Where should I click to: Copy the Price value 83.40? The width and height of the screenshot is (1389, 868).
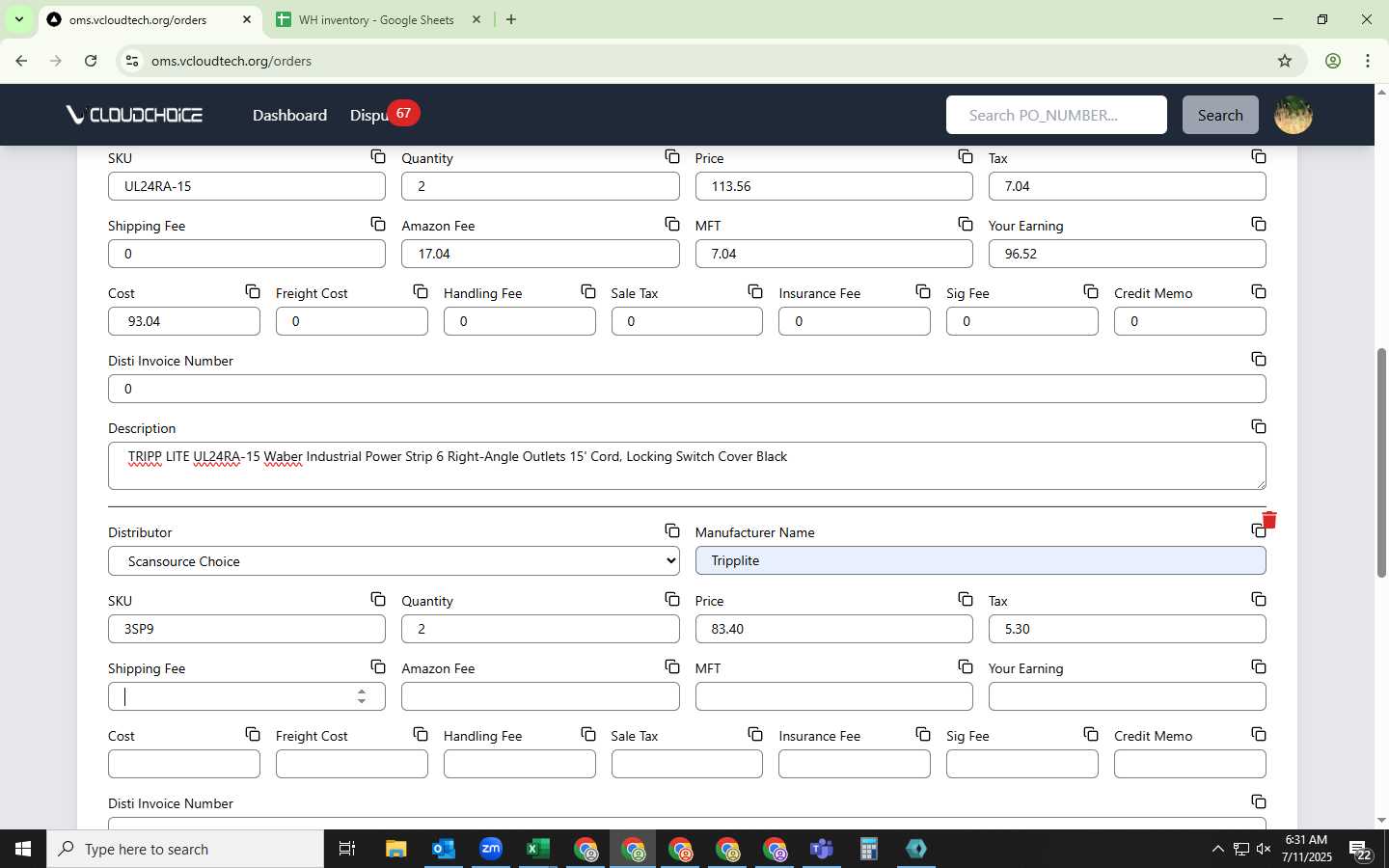(x=966, y=599)
